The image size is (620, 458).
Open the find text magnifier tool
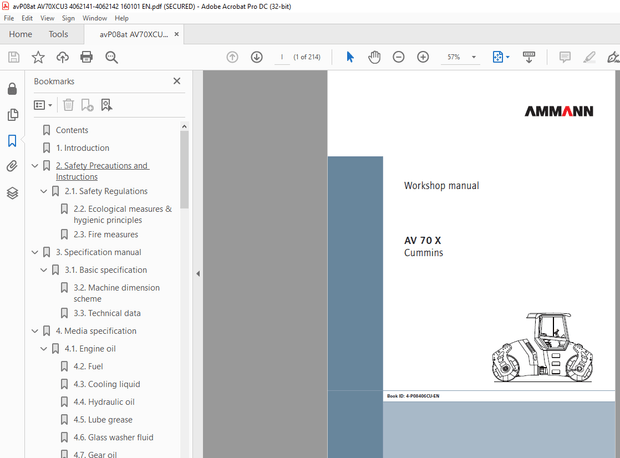pos(112,57)
